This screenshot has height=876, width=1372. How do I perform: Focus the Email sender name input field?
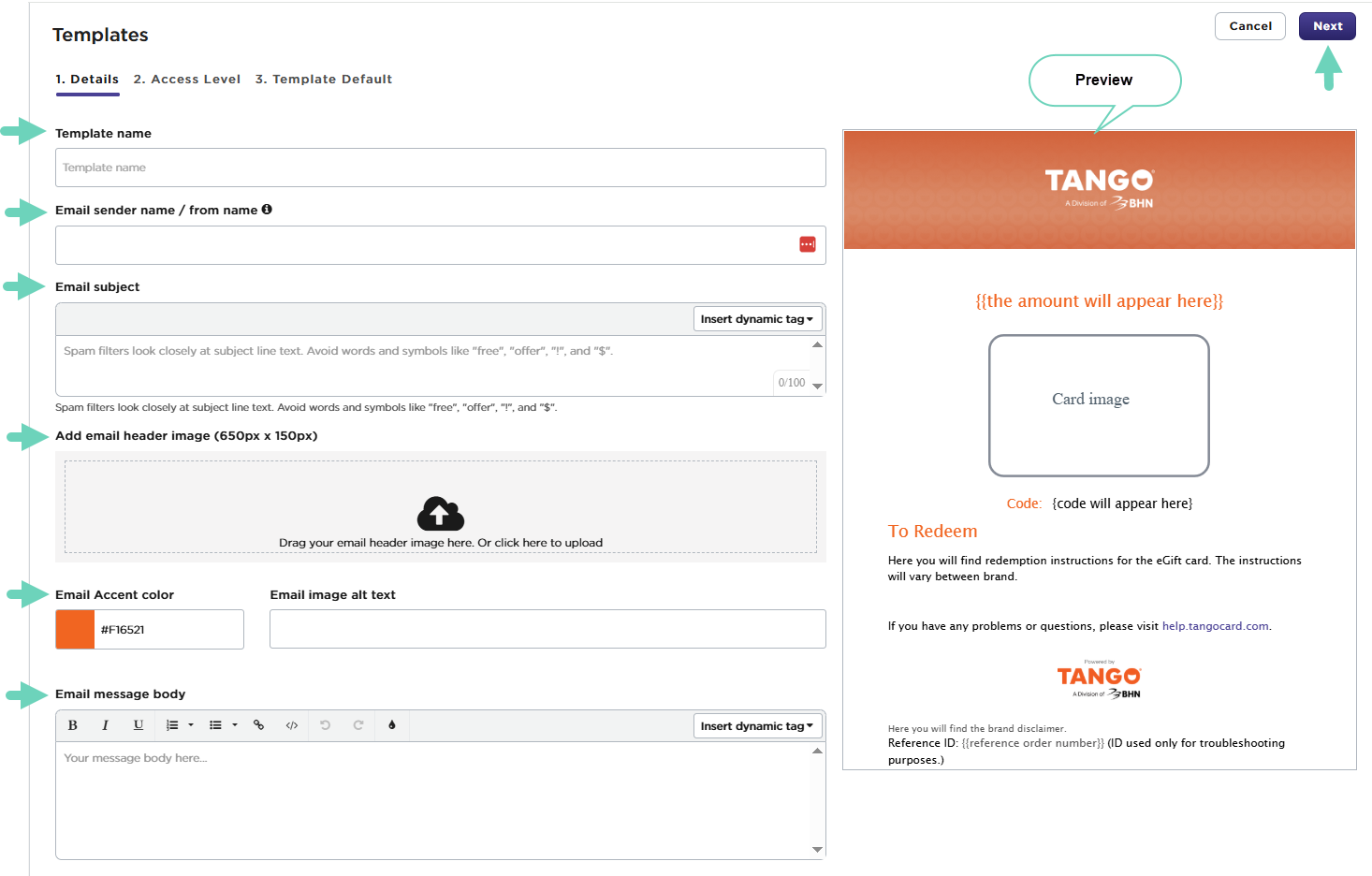click(441, 245)
